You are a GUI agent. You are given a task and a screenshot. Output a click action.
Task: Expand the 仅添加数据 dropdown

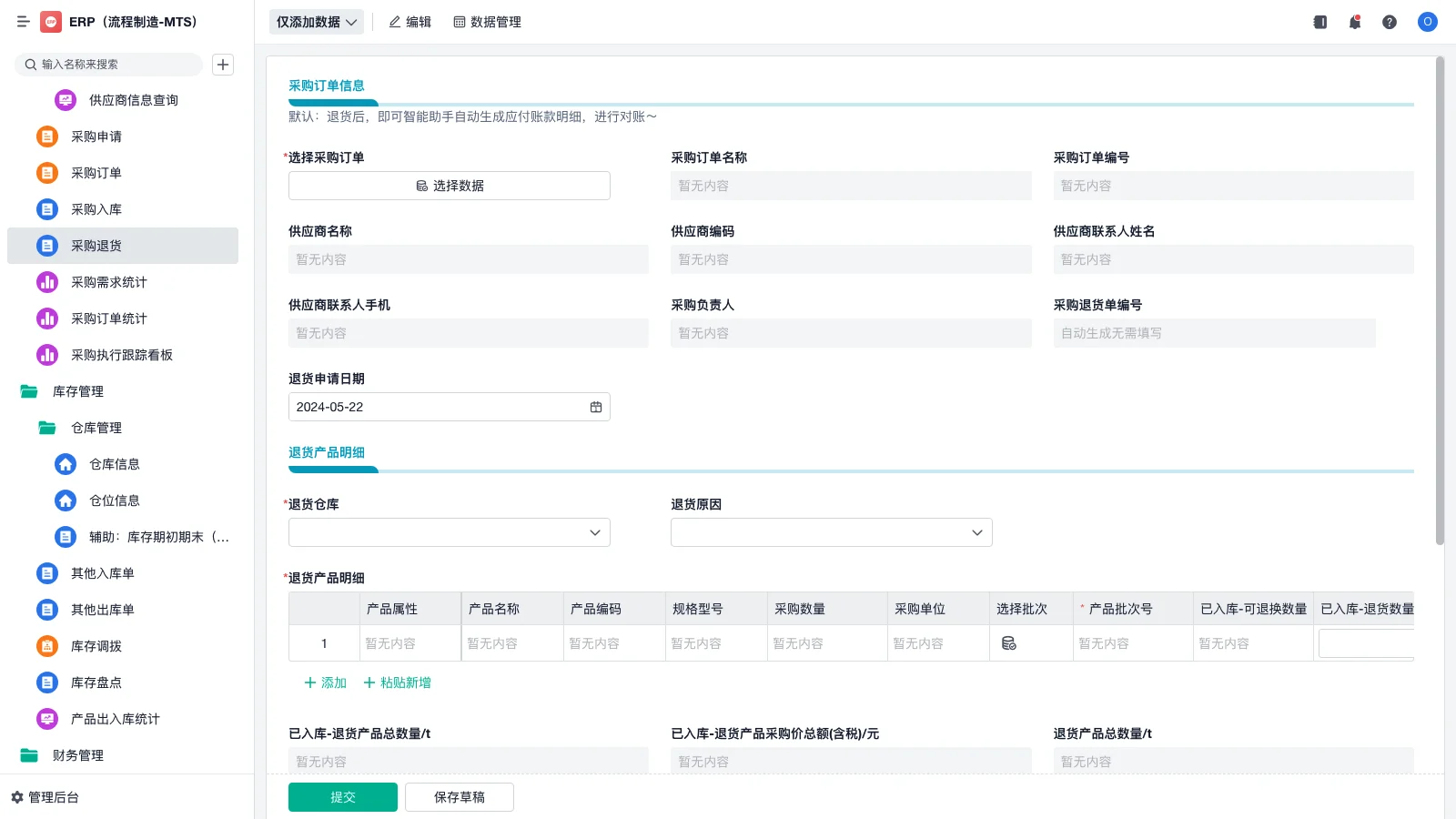coord(315,21)
